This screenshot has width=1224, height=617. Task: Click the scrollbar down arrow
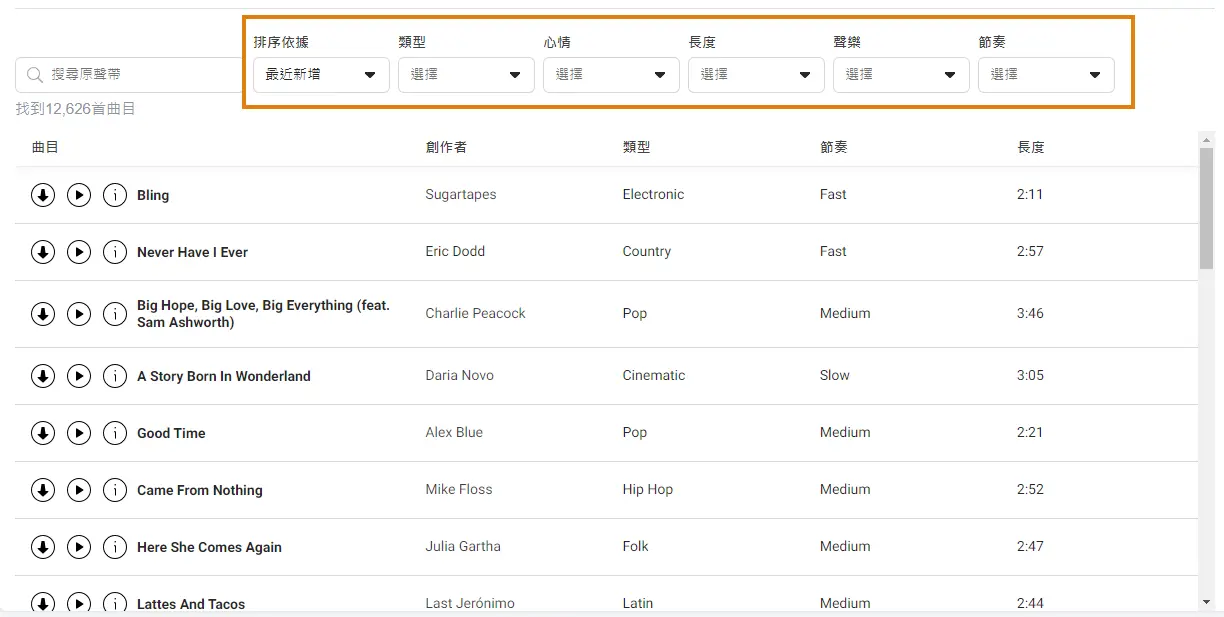tap(1206, 601)
